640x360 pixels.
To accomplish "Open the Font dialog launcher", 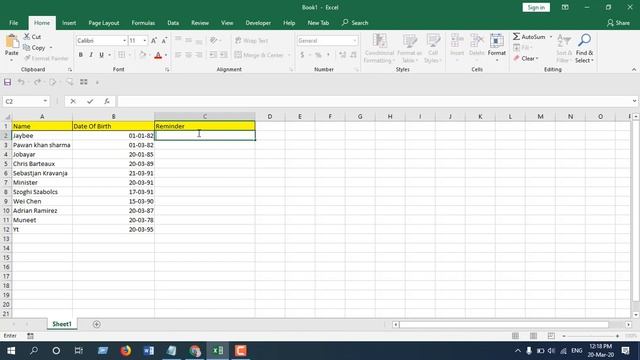I will tap(167, 70).
